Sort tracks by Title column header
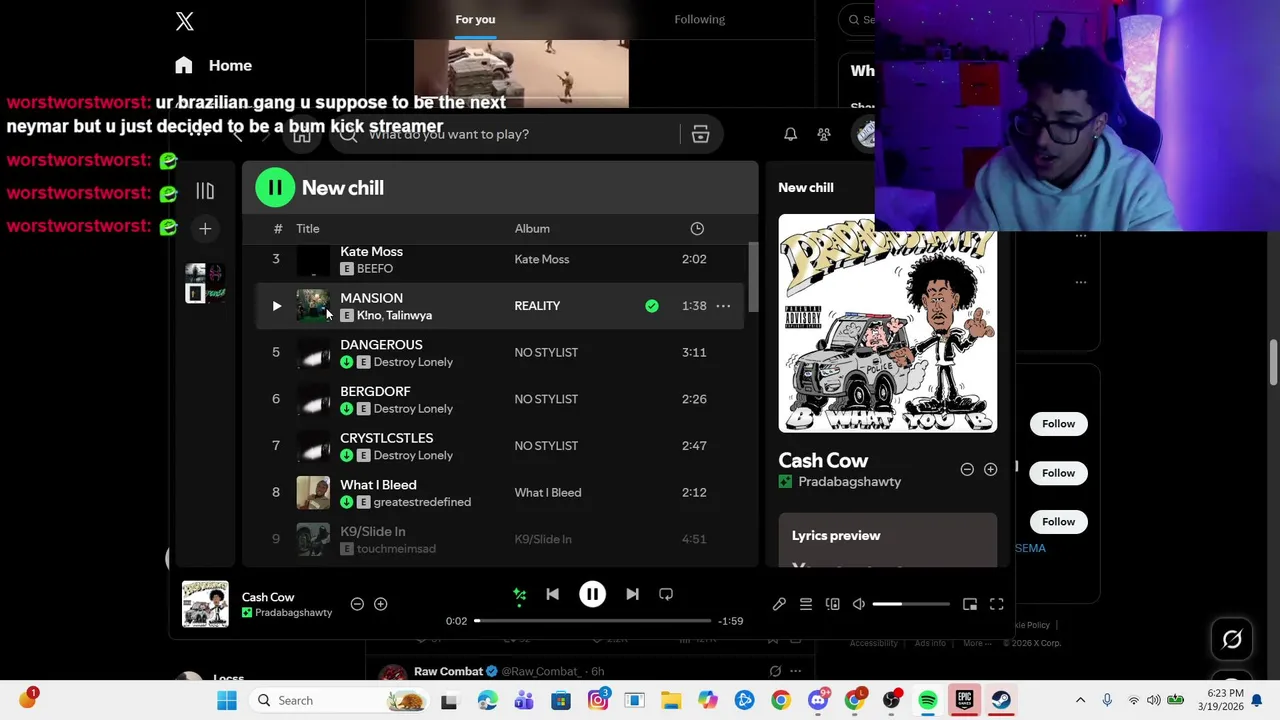The height and width of the screenshot is (720, 1280). [x=307, y=229]
